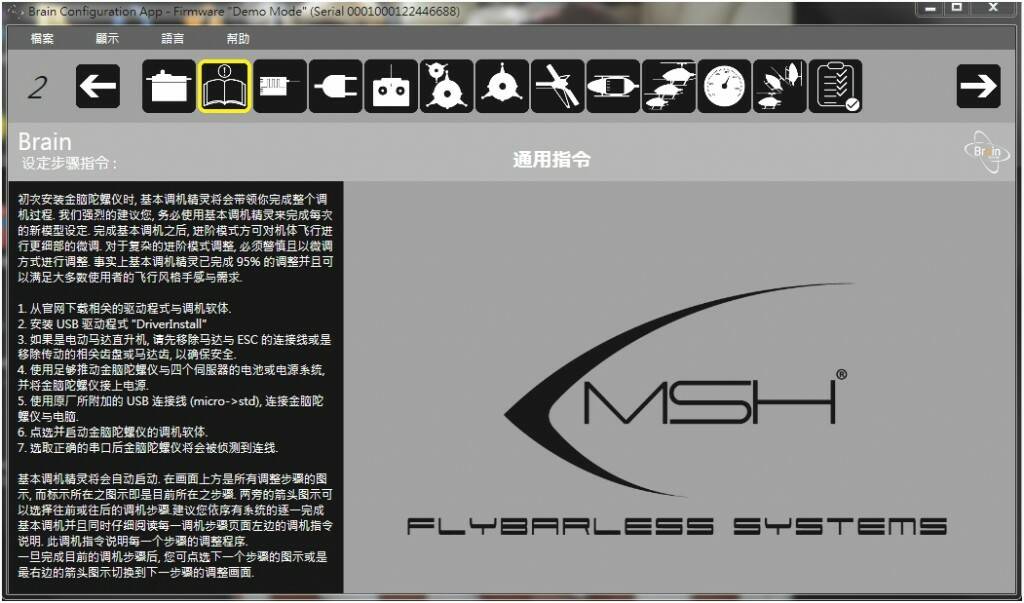
Task: Open the 檔案 menu
Action: [42, 39]
